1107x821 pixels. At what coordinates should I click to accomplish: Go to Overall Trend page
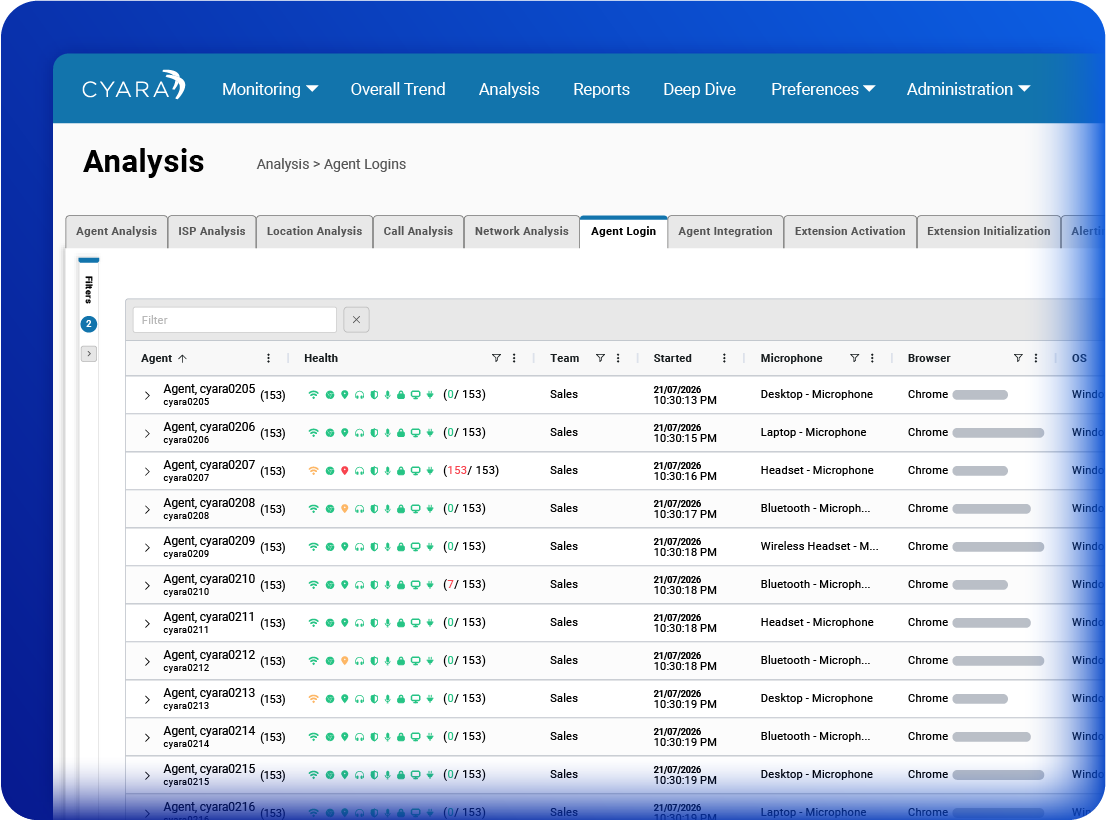tap(397, 89)
